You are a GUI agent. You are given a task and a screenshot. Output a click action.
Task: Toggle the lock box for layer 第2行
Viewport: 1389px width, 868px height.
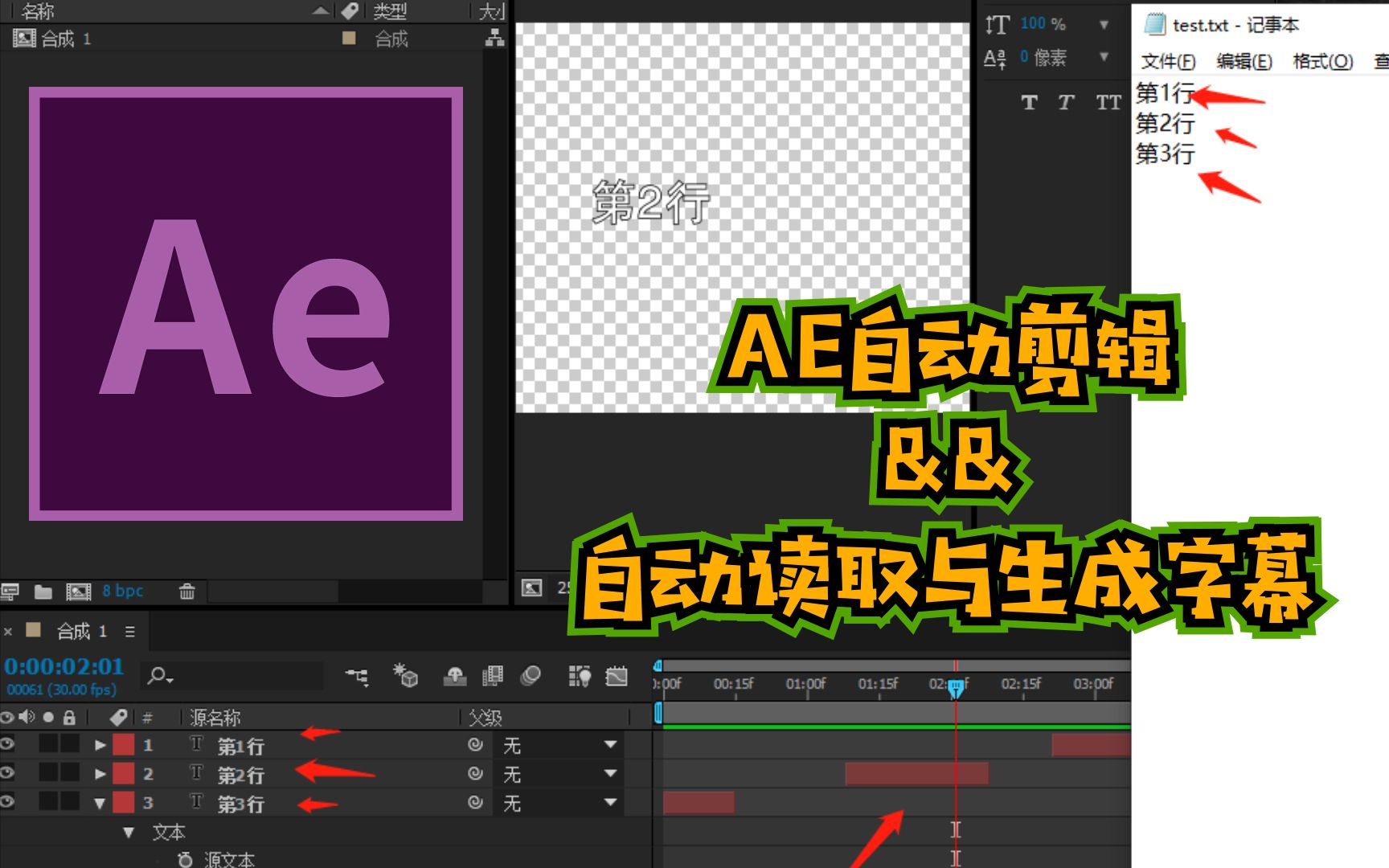(x=70, y=772)
